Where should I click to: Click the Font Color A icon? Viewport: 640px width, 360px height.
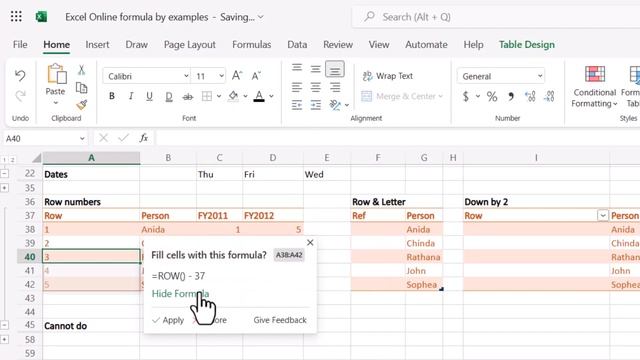(259, 96)
